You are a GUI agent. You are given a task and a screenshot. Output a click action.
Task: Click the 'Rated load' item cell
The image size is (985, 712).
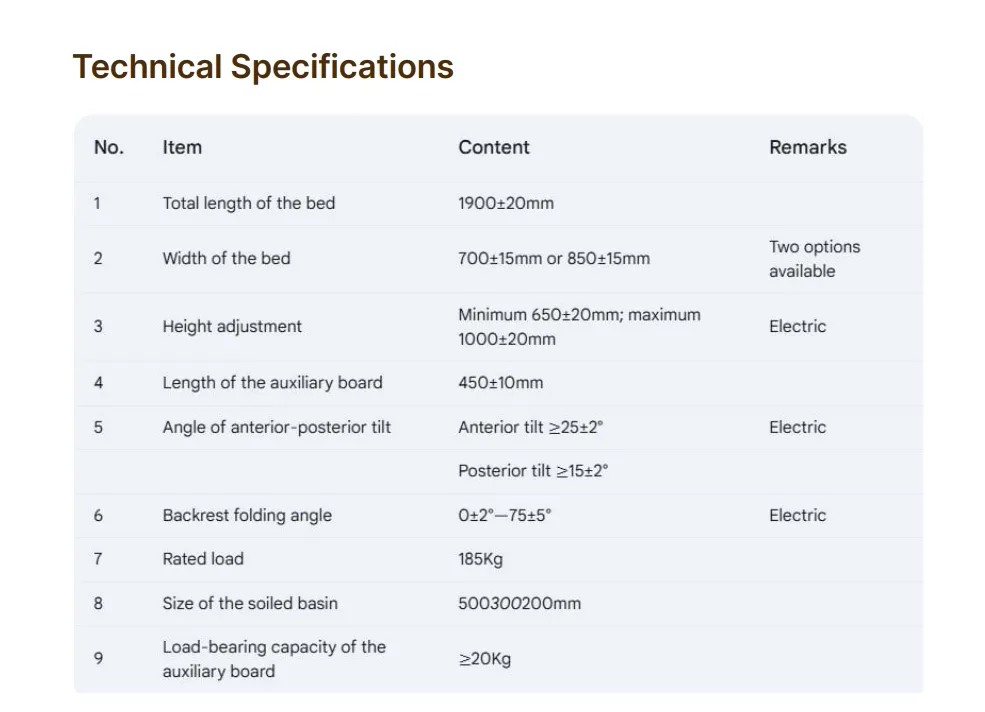203,559
